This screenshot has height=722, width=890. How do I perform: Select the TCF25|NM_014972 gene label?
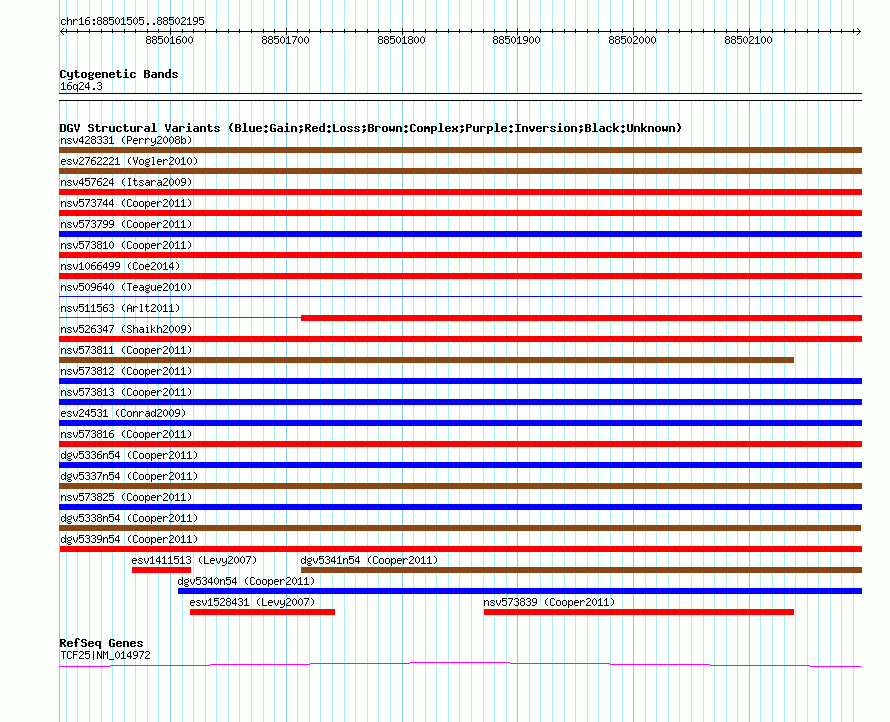coord(105,656)
